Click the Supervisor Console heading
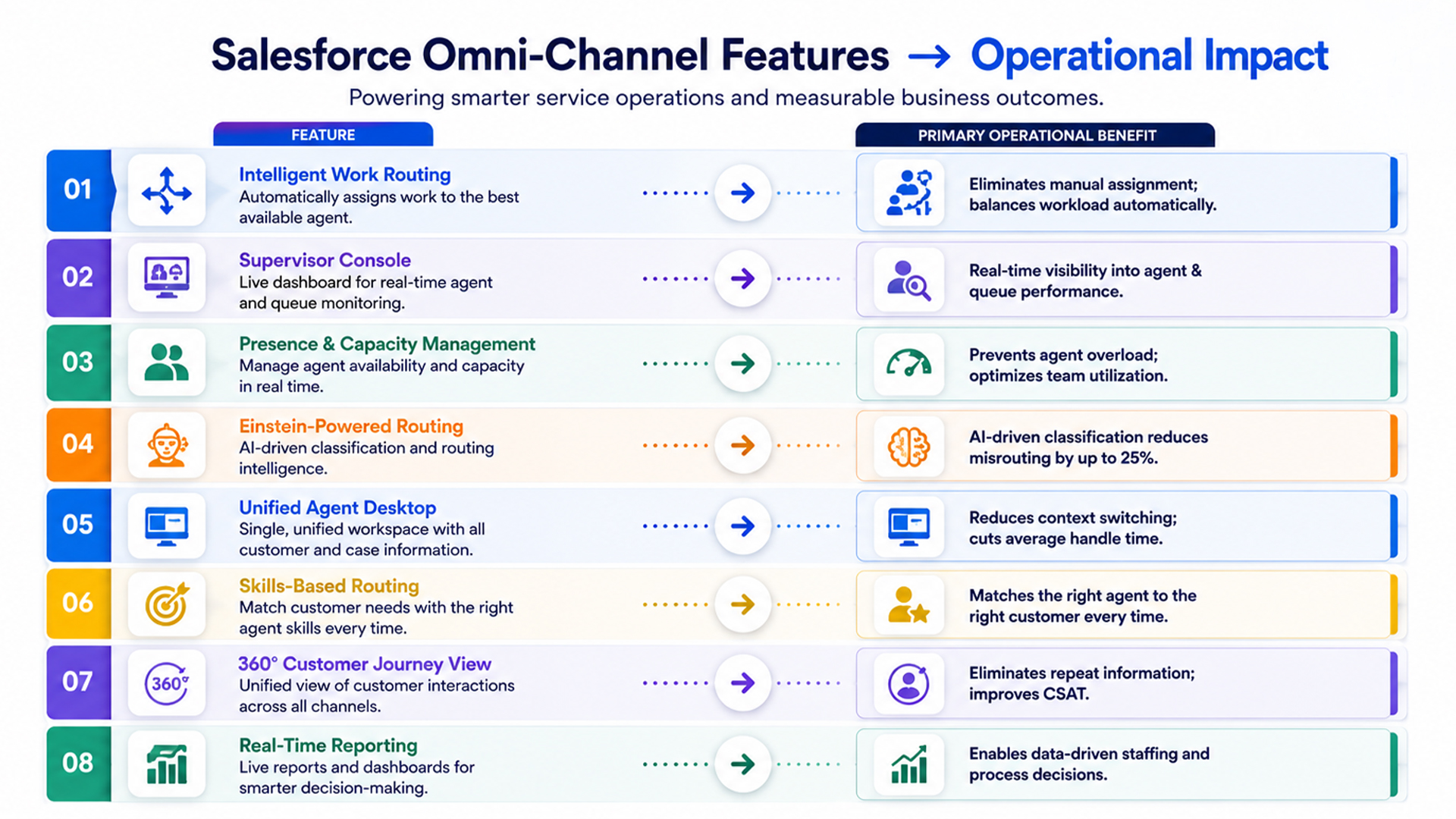The height and width of the screenshot is (819, 1456). point(325,260)
